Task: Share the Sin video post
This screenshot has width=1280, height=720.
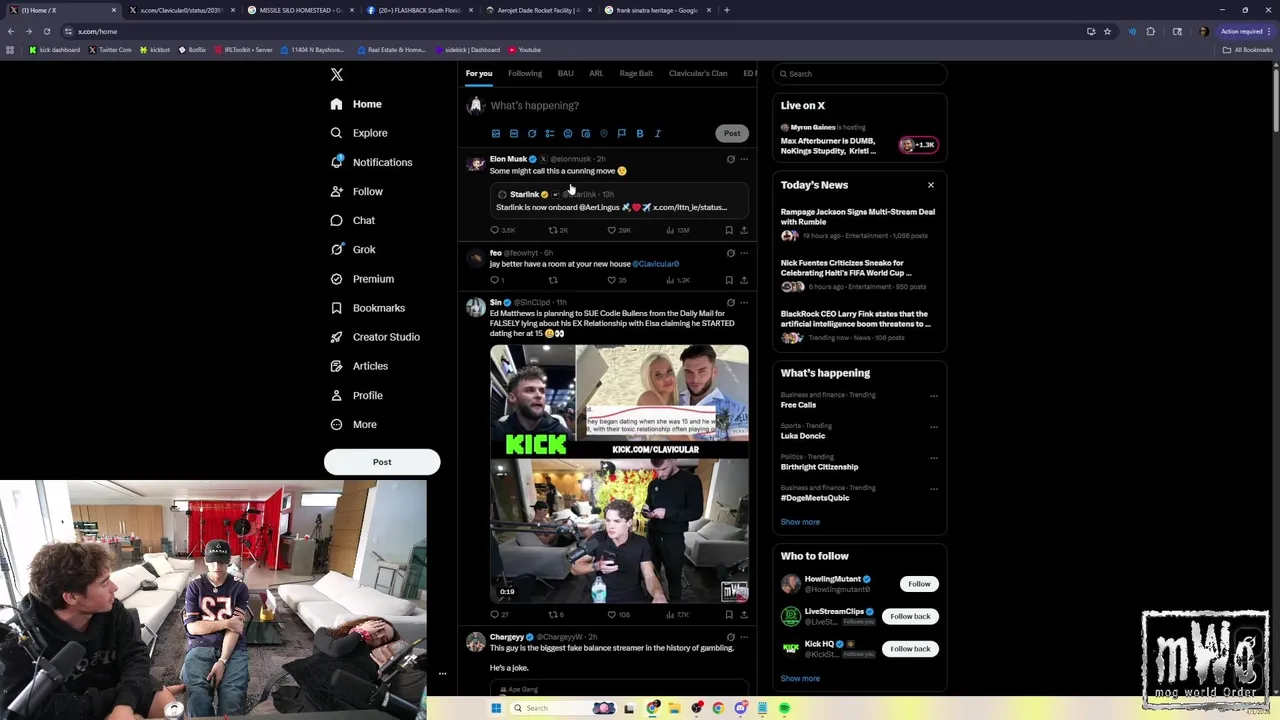Action: [744, 614]
